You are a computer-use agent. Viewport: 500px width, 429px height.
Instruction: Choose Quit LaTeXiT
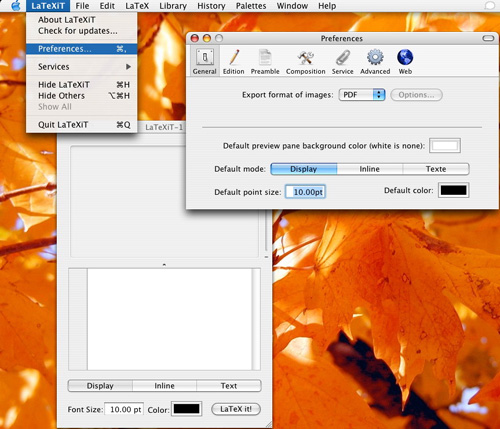coord(82,125)
